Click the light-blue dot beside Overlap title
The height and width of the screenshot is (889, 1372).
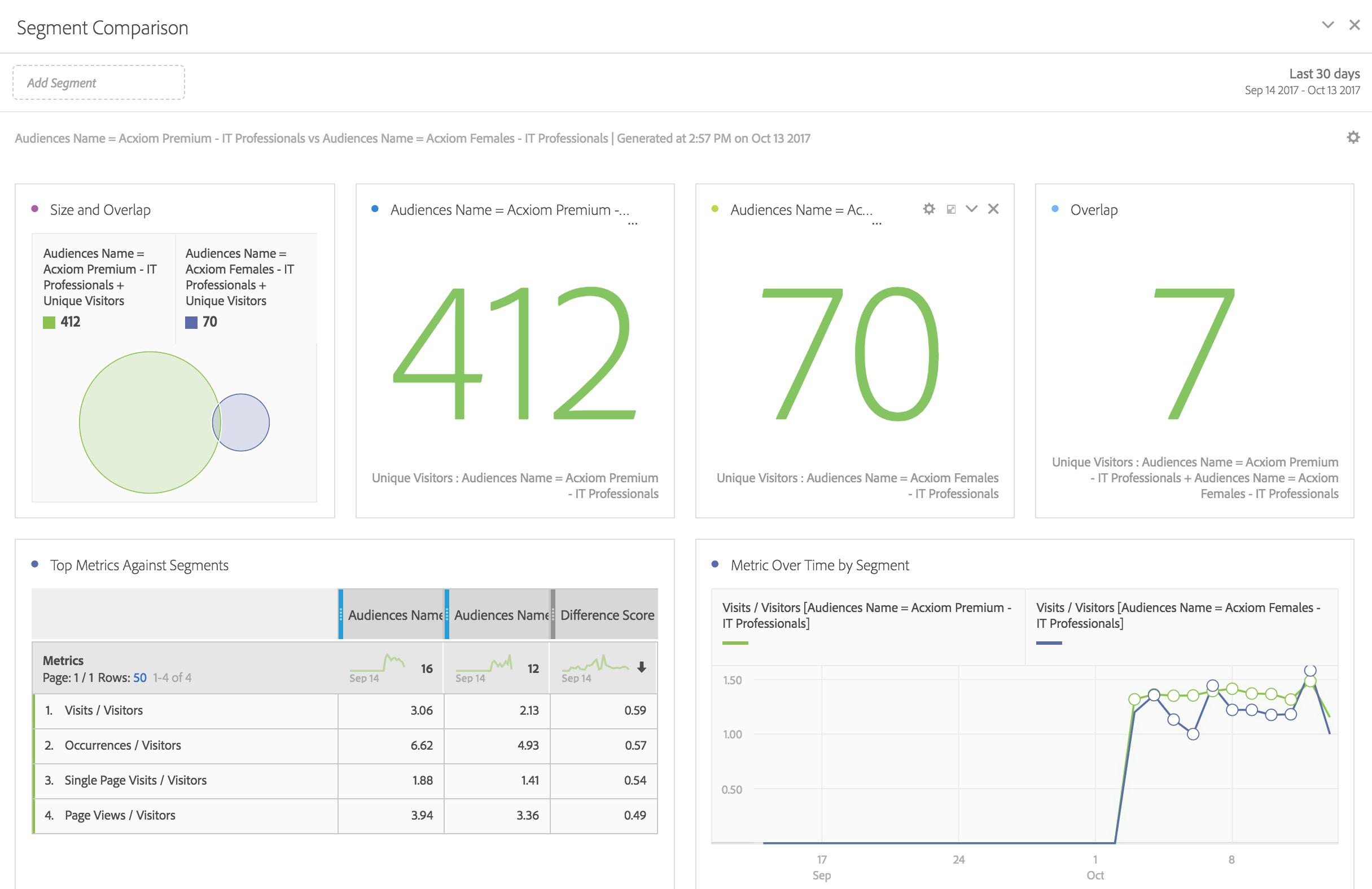(1055, 209)
